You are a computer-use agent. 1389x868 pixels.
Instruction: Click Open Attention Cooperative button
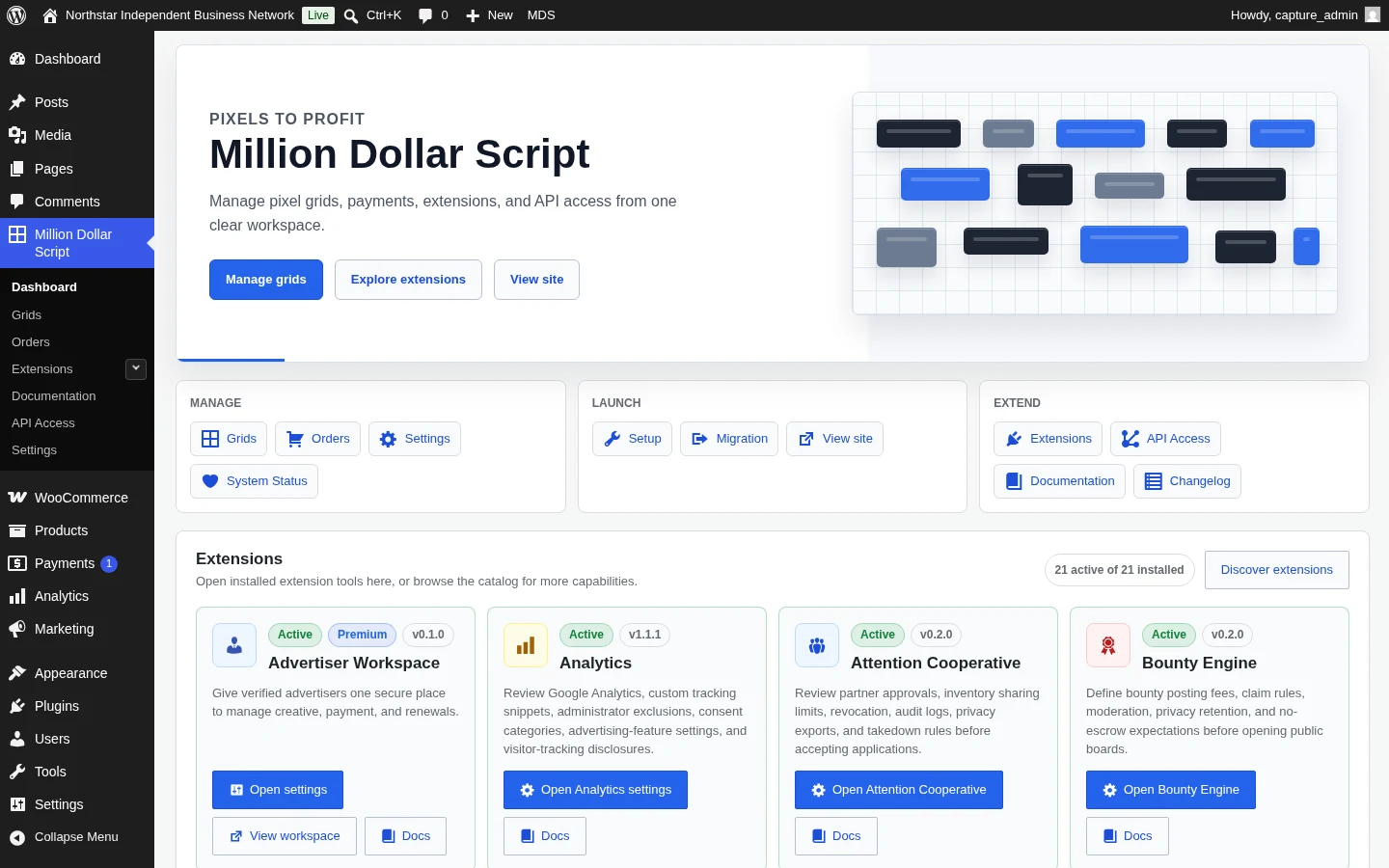tap(899, 790)
